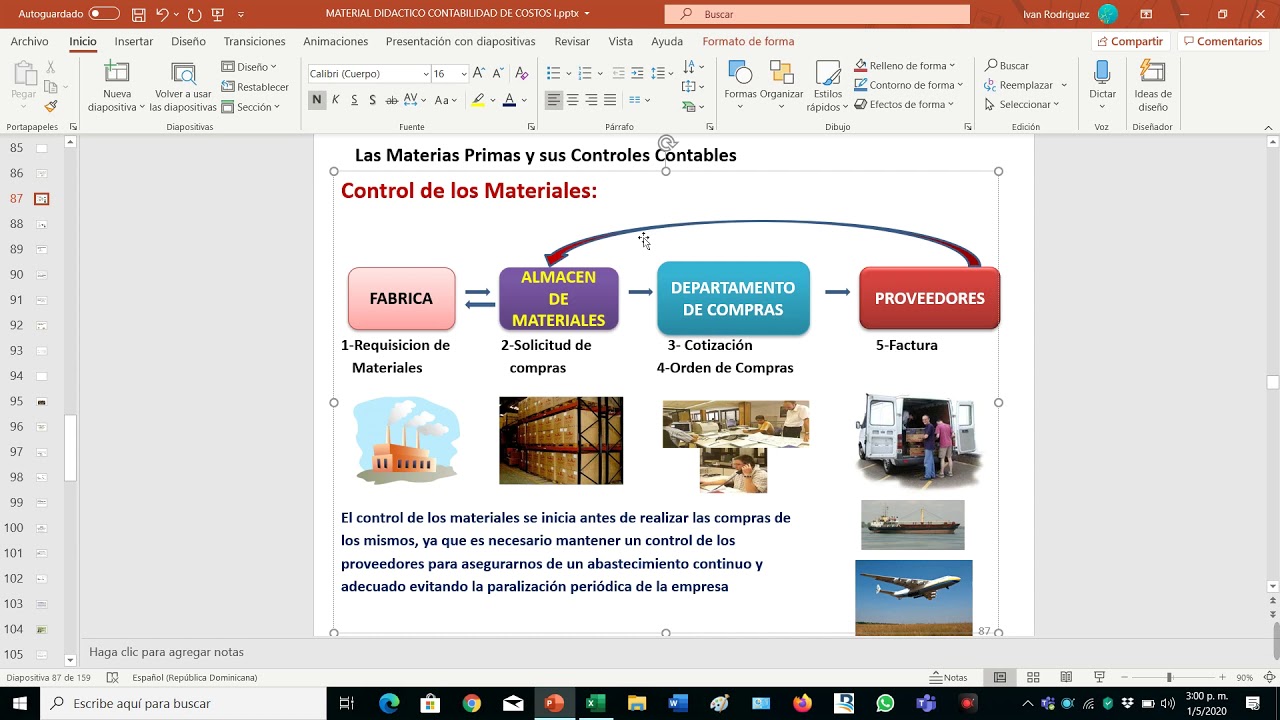Image resolution: width=1280 pixels, height=720 pixels.
Task: Click the Buscar search box in title bar
Action: click(x=817, y=14)
